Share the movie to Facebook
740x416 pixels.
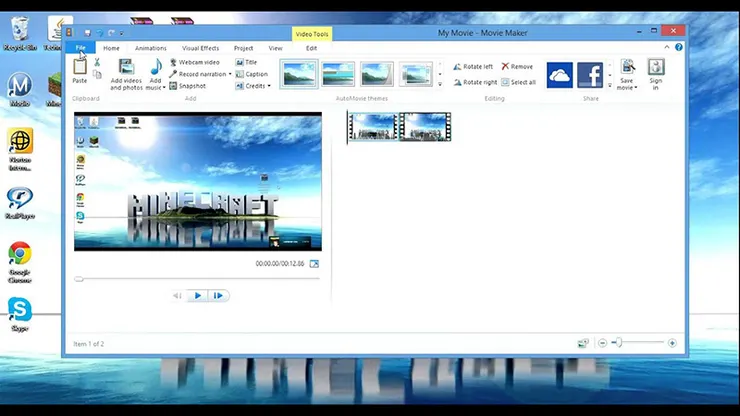(590, 75)
